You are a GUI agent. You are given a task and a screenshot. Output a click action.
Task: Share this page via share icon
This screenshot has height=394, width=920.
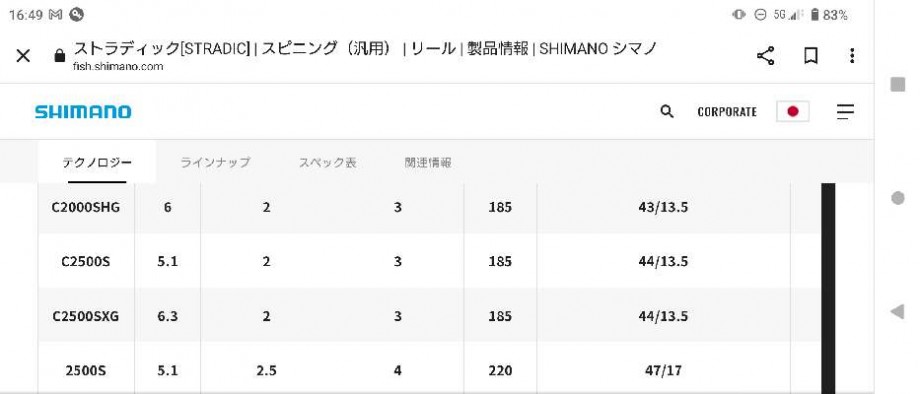765,56
